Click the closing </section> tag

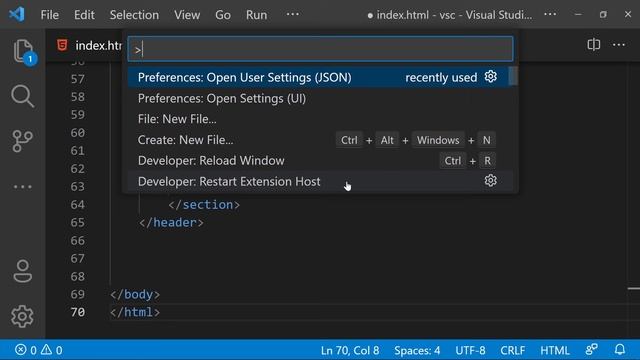[204, 204]
